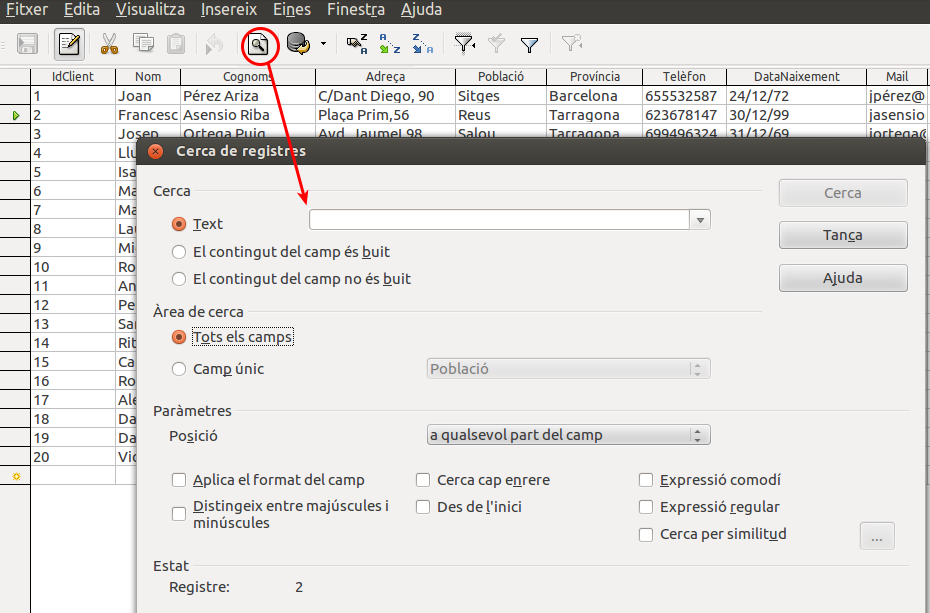
Task: Enable 'Expressió regular' checkbox
Action: [647, 507]
